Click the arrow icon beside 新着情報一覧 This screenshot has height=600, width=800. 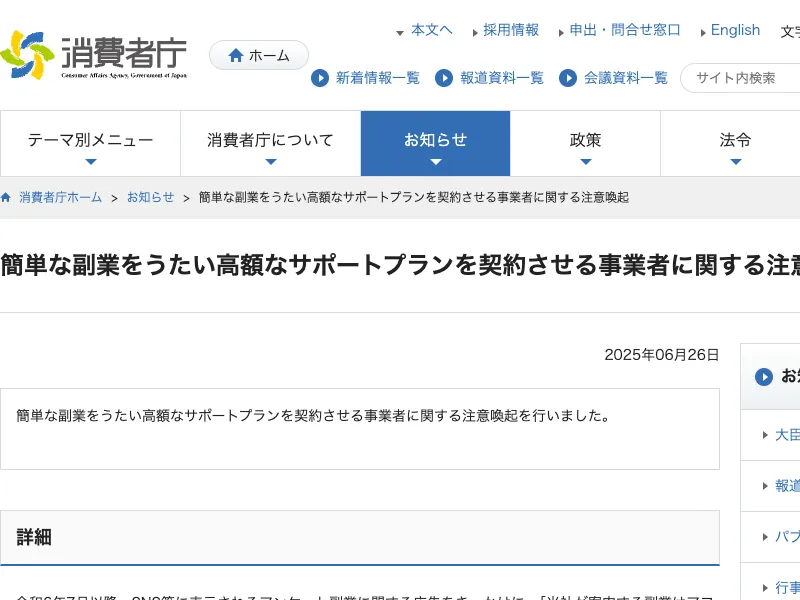click(320, 78)
